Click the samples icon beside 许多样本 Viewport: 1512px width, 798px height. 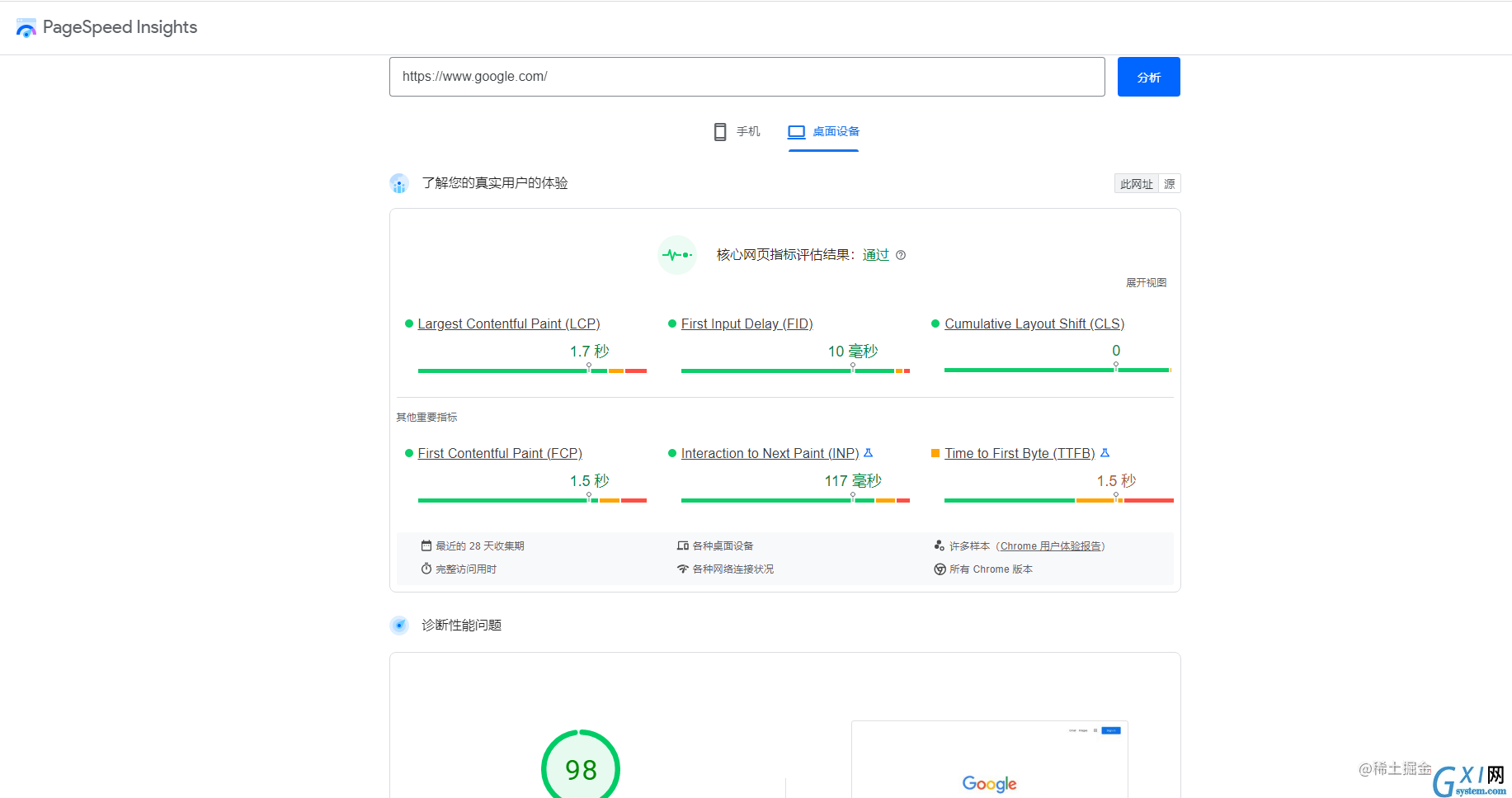click(940, 545)
